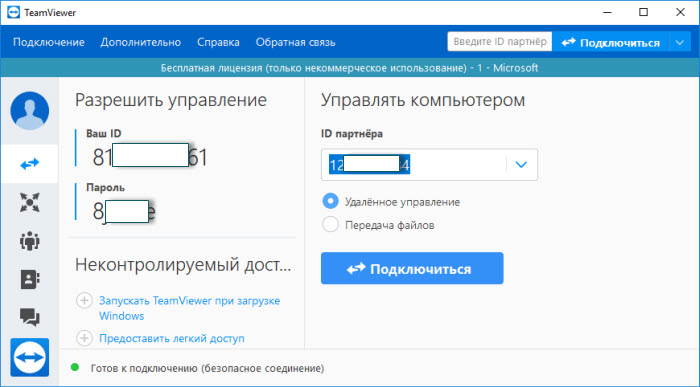Click Готов к подключению status text
700x387 pixels.
pos(208,368)
